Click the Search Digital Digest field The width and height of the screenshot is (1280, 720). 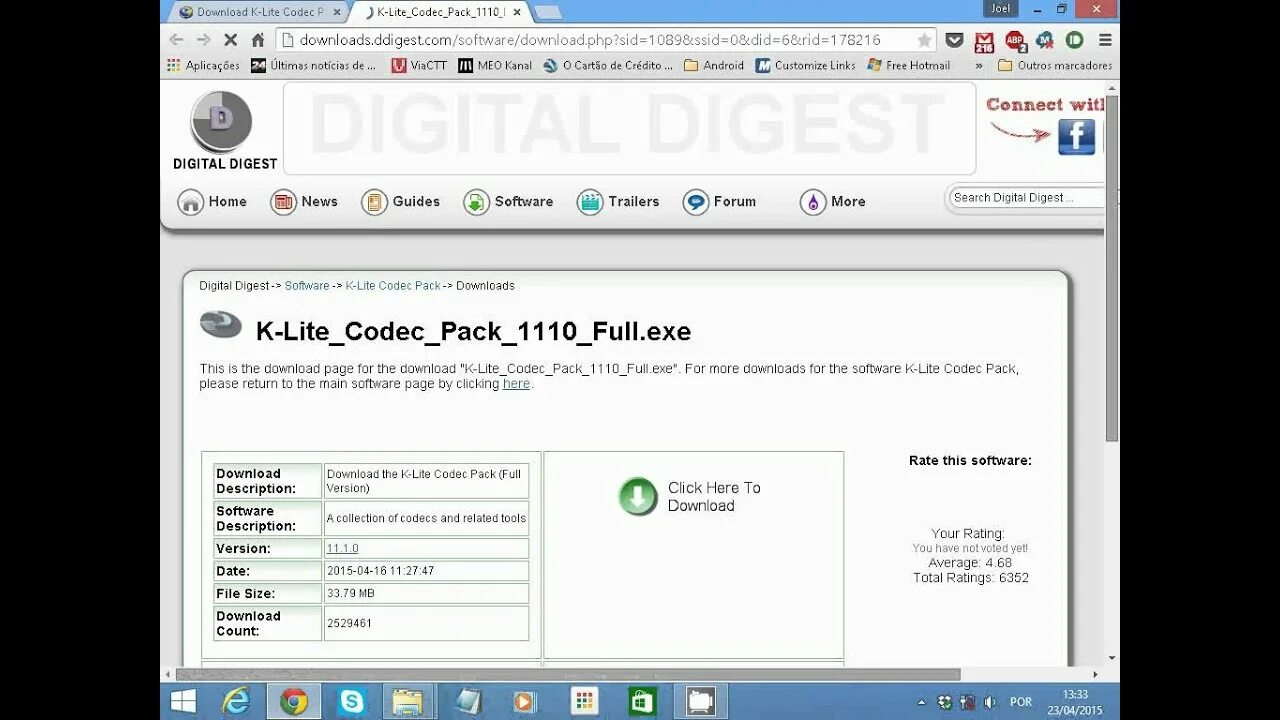pyautogui.click(x=1026, y=198)
